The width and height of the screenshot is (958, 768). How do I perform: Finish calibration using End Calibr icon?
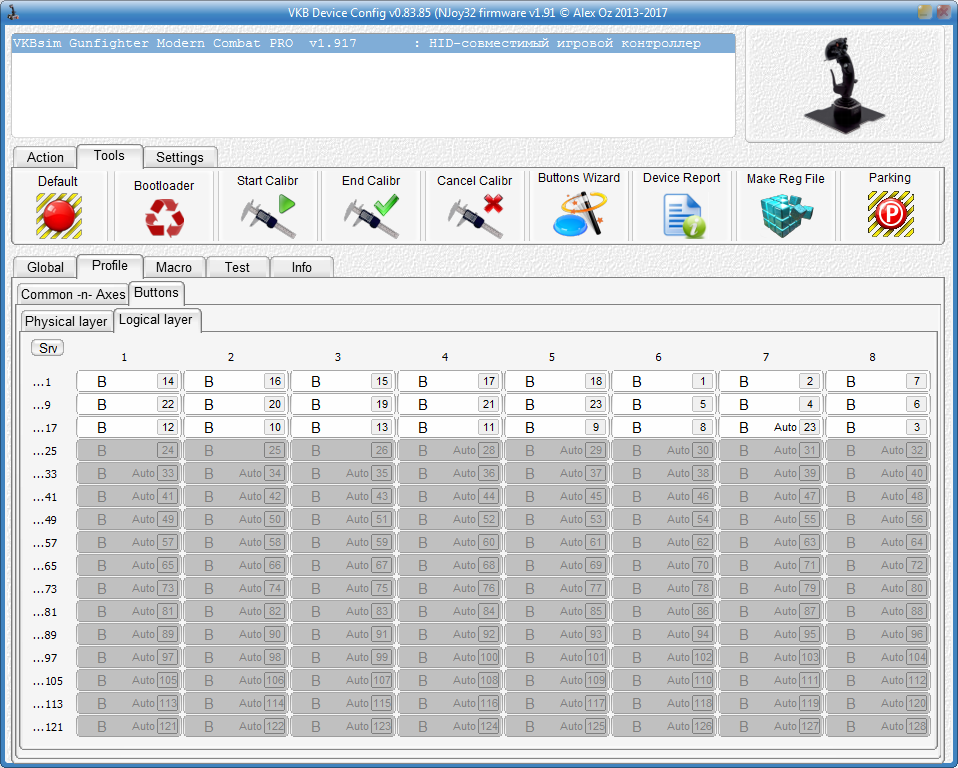371,216
